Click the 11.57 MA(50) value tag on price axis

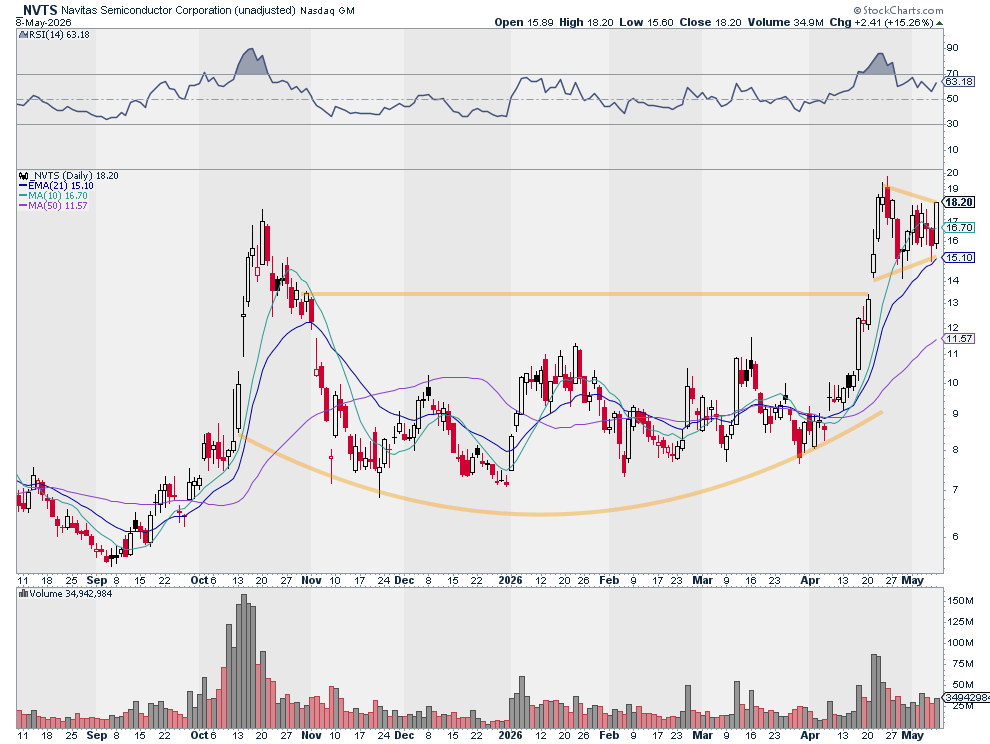(960, 339)
